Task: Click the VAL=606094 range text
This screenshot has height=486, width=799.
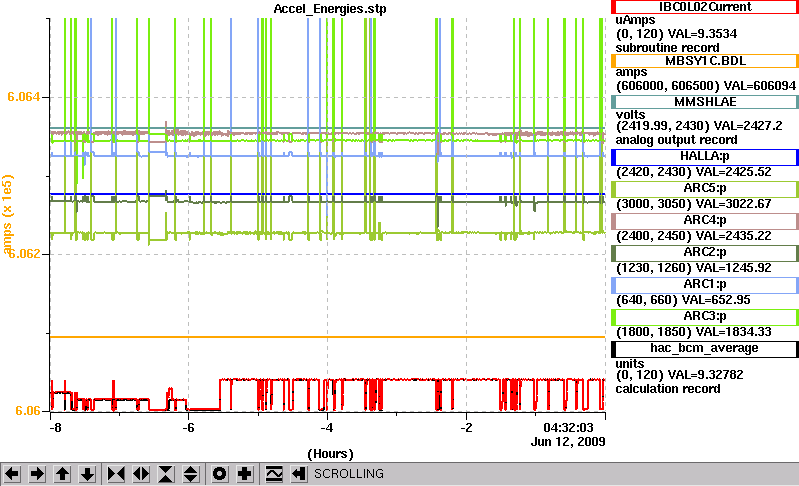Action: click(760, 86)
